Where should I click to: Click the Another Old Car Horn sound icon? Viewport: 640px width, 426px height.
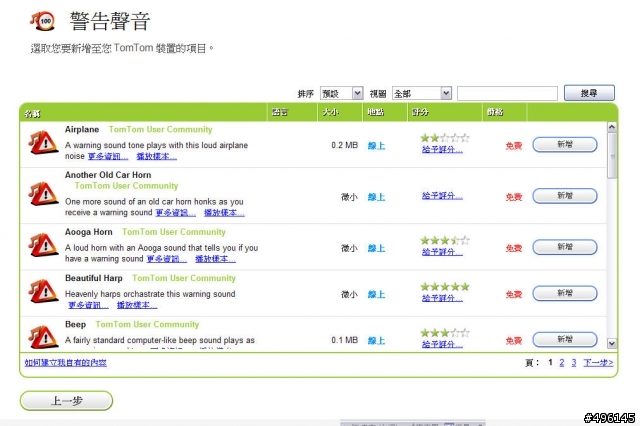(x=43, y=194)
